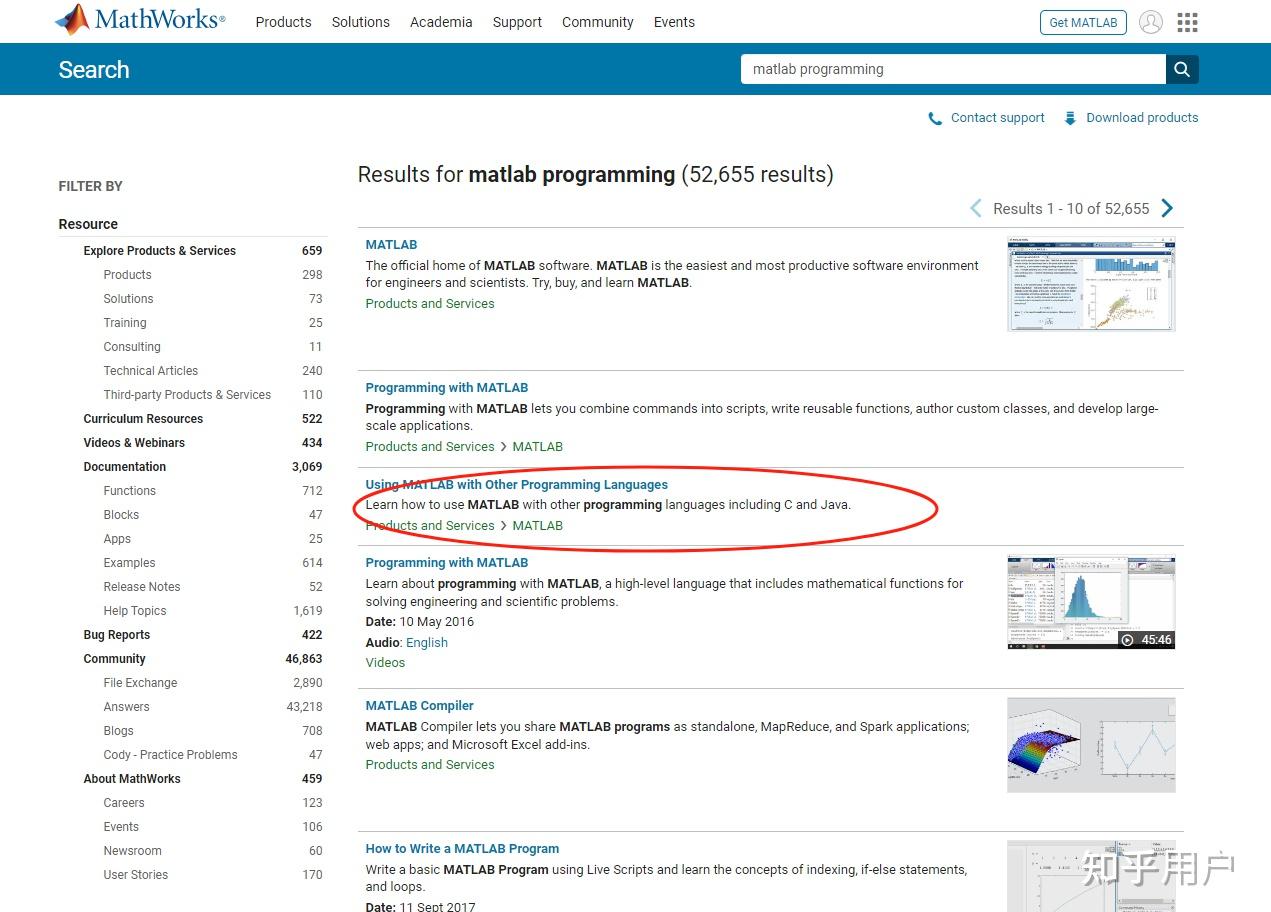Viewport: 1271px width, 912px height.
Task: Click the download icon beside Download products
Action: [1070, 118]
